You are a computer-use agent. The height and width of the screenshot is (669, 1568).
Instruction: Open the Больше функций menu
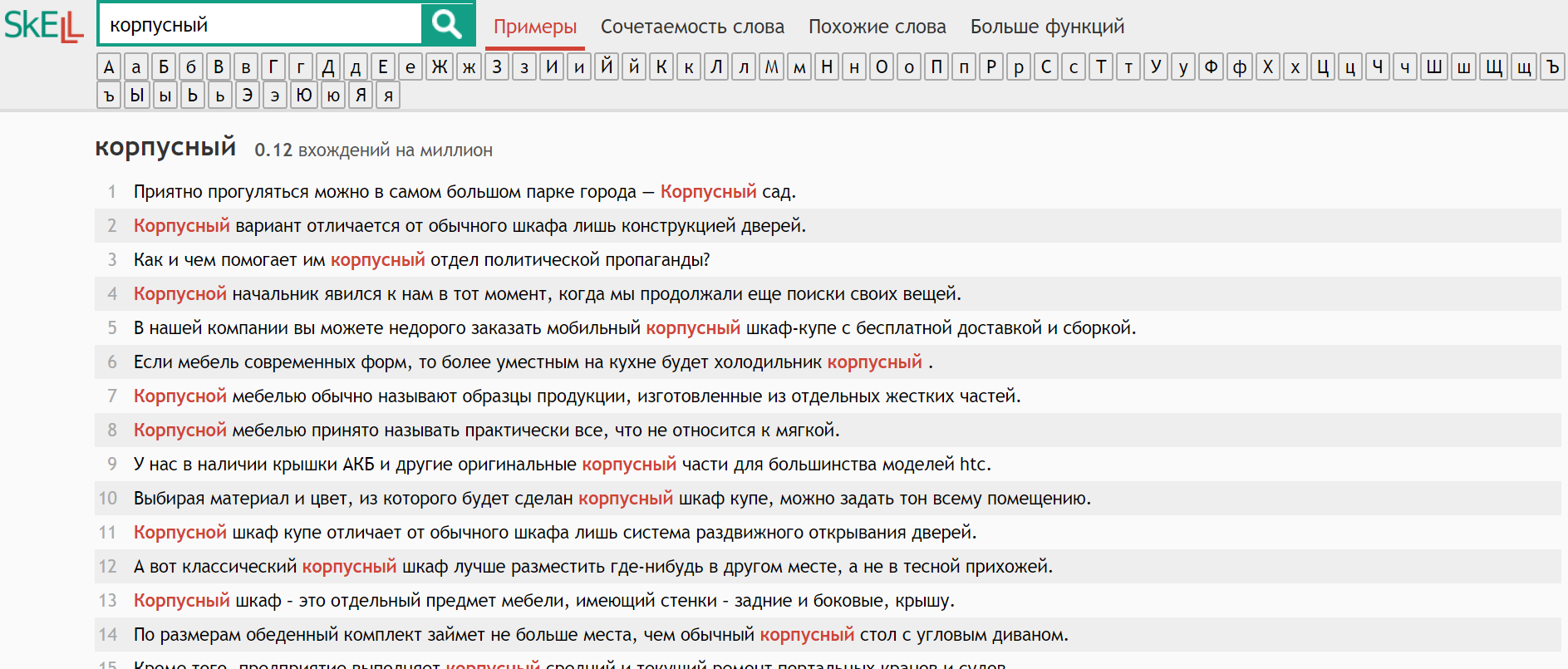1047,27
